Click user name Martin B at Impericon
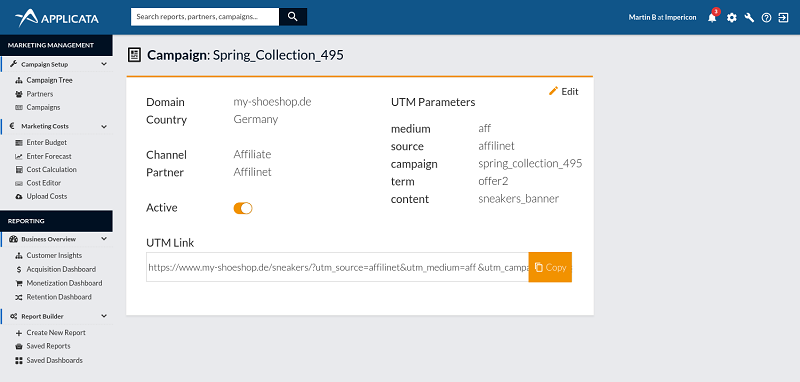The image size is (800, 382). click(x=662, y=18)
